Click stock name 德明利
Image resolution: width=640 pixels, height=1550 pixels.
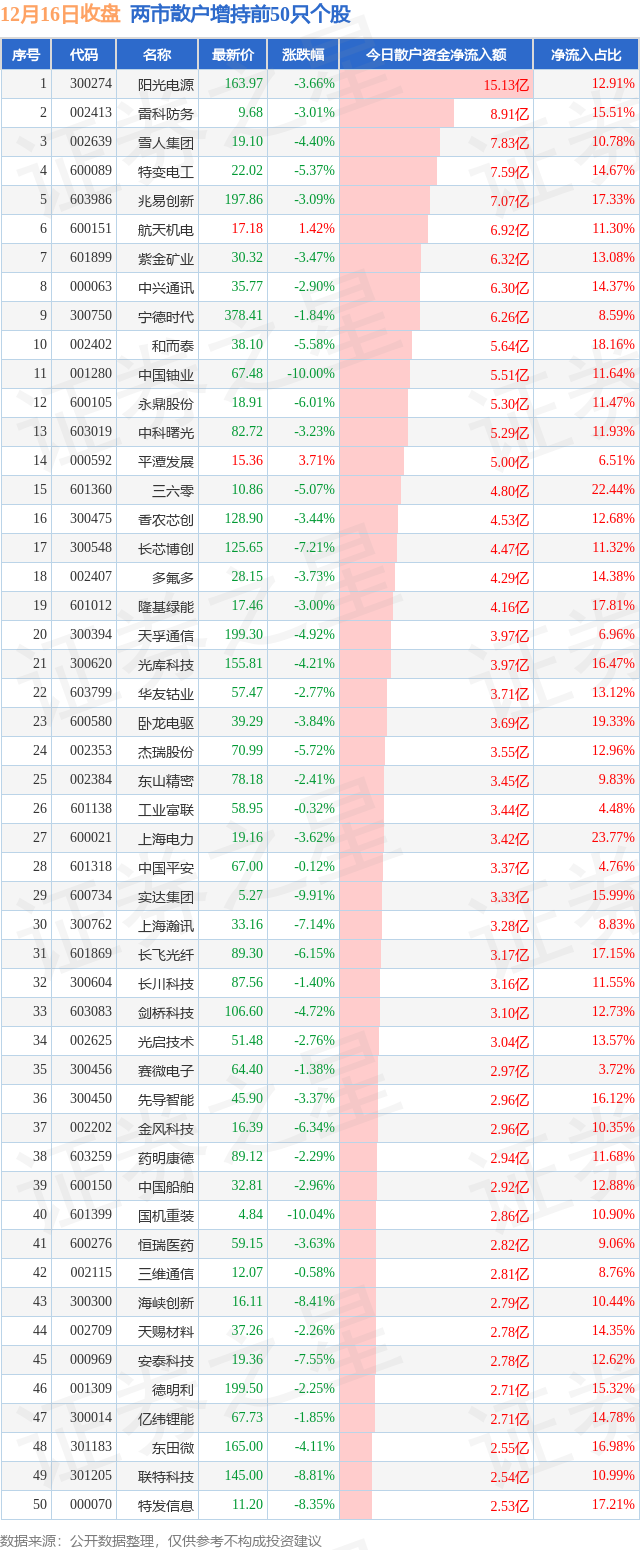(x=173, y=1389)
